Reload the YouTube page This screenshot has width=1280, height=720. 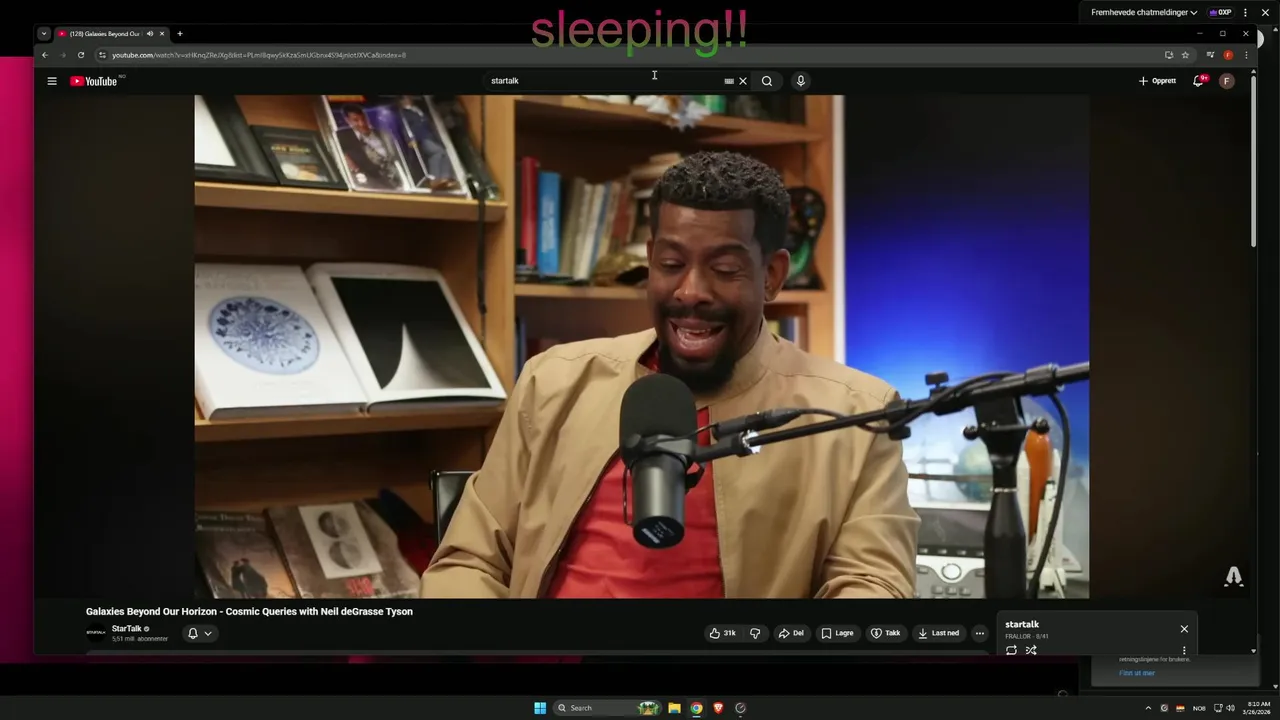point(81,55)
